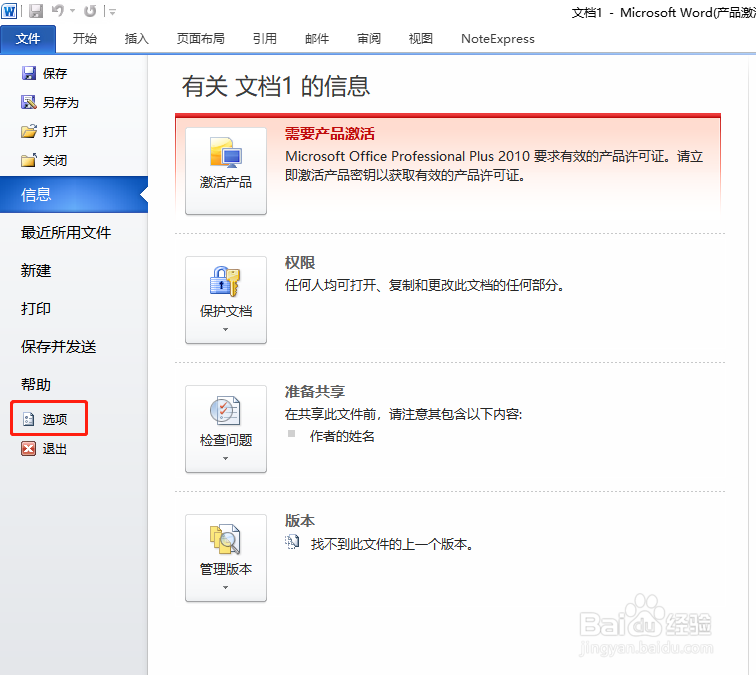The width and height of the screenshot is (756, 675).
Task: Switch to the 视图 ribbon tab
Action: point(420,39)
